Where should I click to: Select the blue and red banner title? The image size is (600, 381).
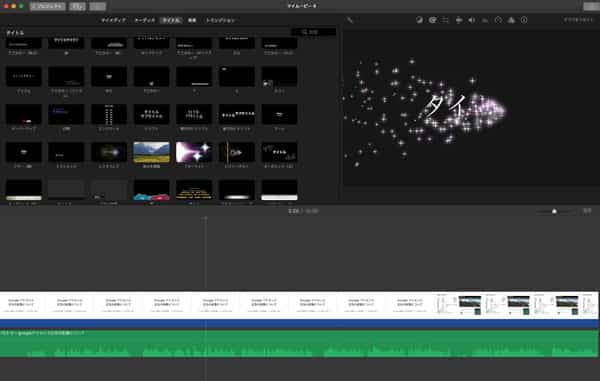tap(152, 190)
